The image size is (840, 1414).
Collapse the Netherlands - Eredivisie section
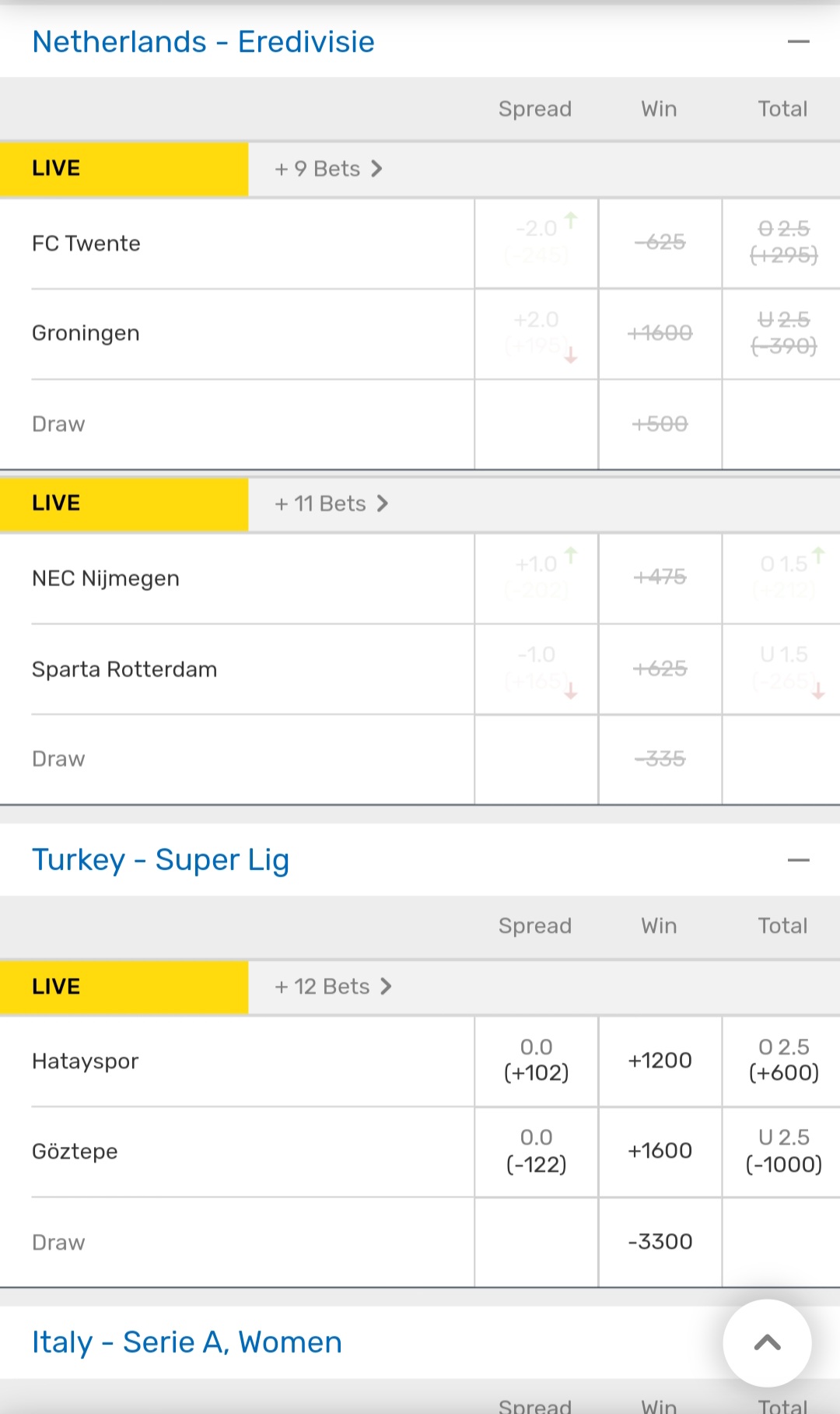click(798, 42)
